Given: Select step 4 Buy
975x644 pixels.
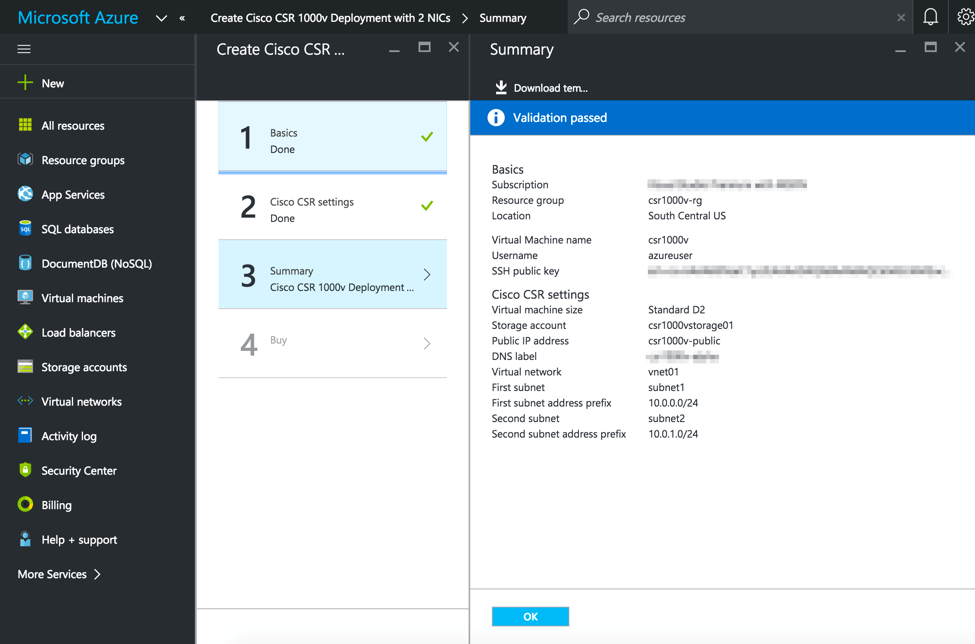Looking at the screenshot, I should pyautogui.click(x=332, y=343).
